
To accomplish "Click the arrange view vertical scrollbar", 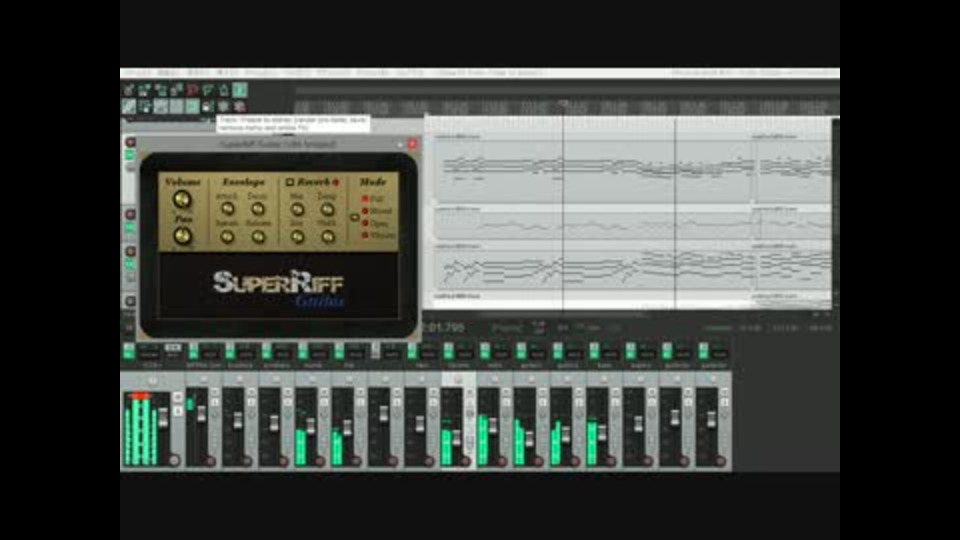I will pos(835,211).
